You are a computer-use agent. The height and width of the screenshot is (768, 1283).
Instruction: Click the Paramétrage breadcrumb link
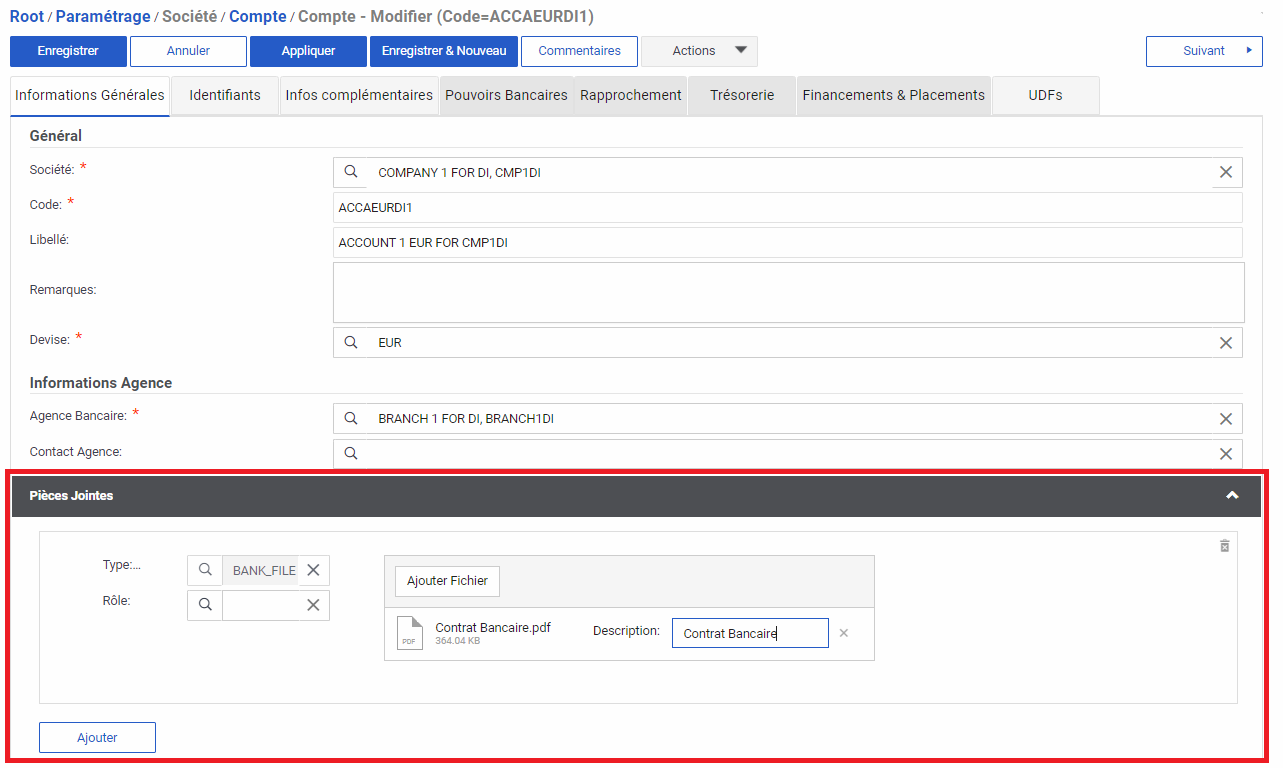coord(103,17)
